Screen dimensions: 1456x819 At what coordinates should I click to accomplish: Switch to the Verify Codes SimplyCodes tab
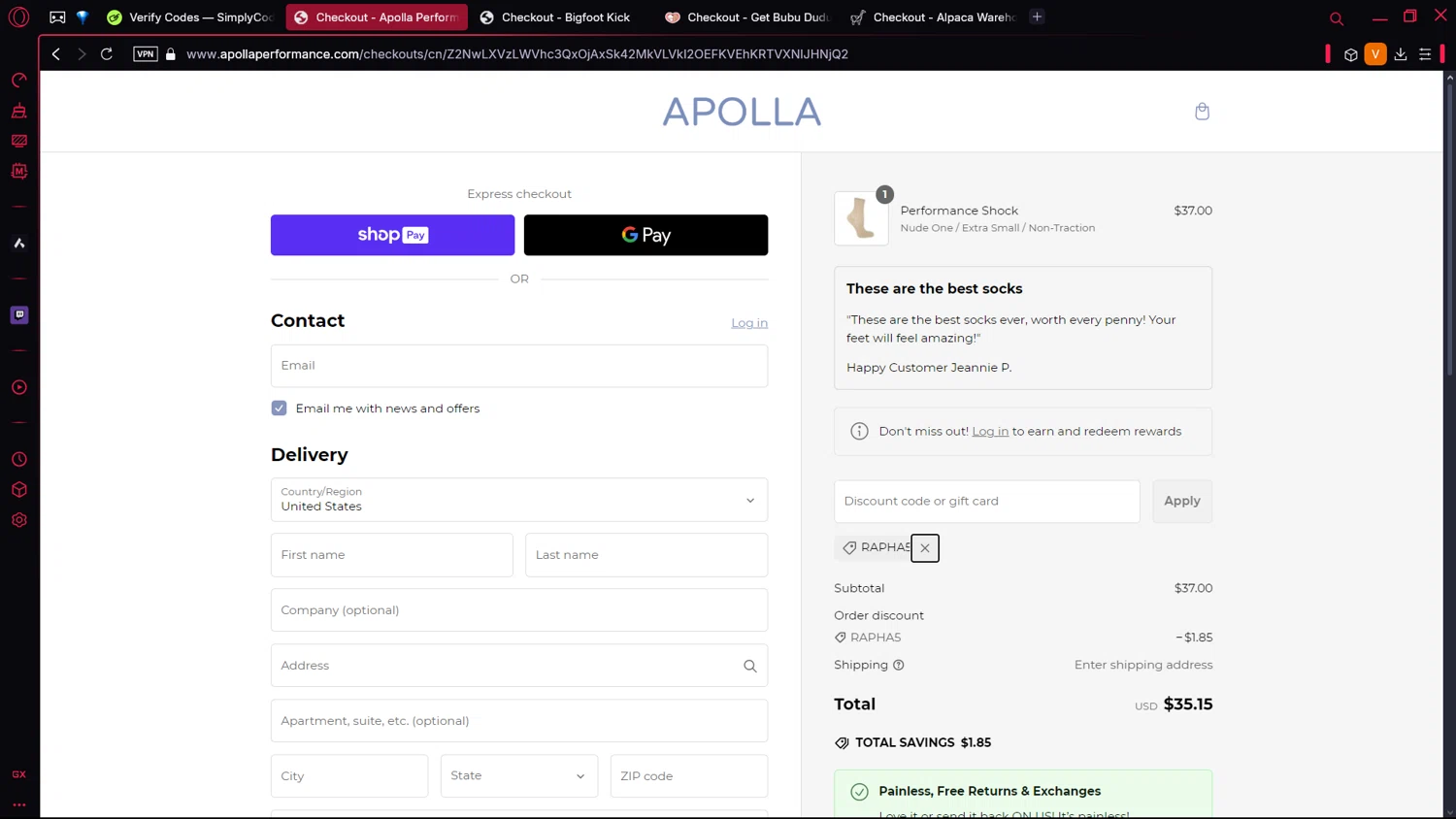click(191, 17)
